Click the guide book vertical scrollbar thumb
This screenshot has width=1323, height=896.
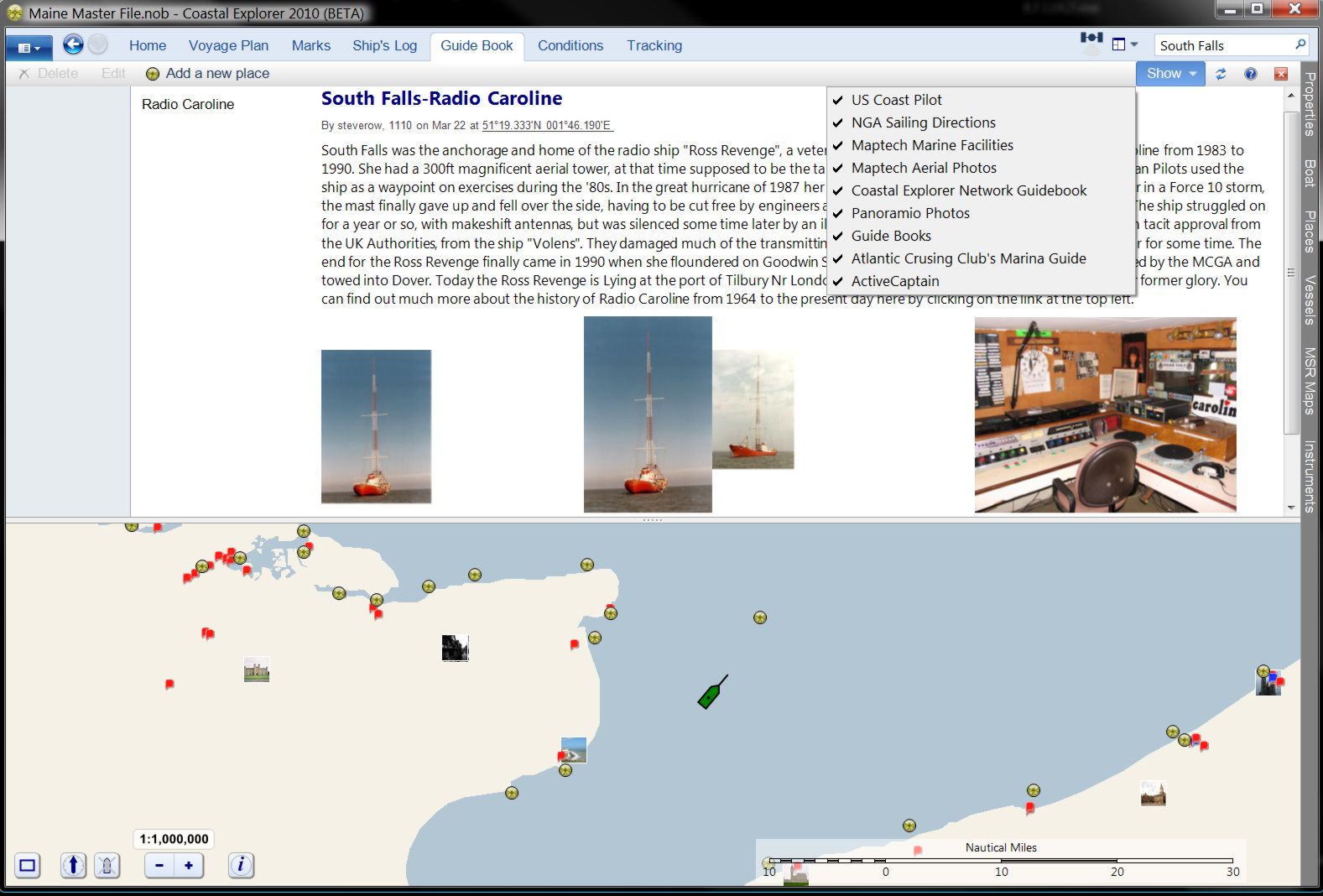[x=1291, y=273]
